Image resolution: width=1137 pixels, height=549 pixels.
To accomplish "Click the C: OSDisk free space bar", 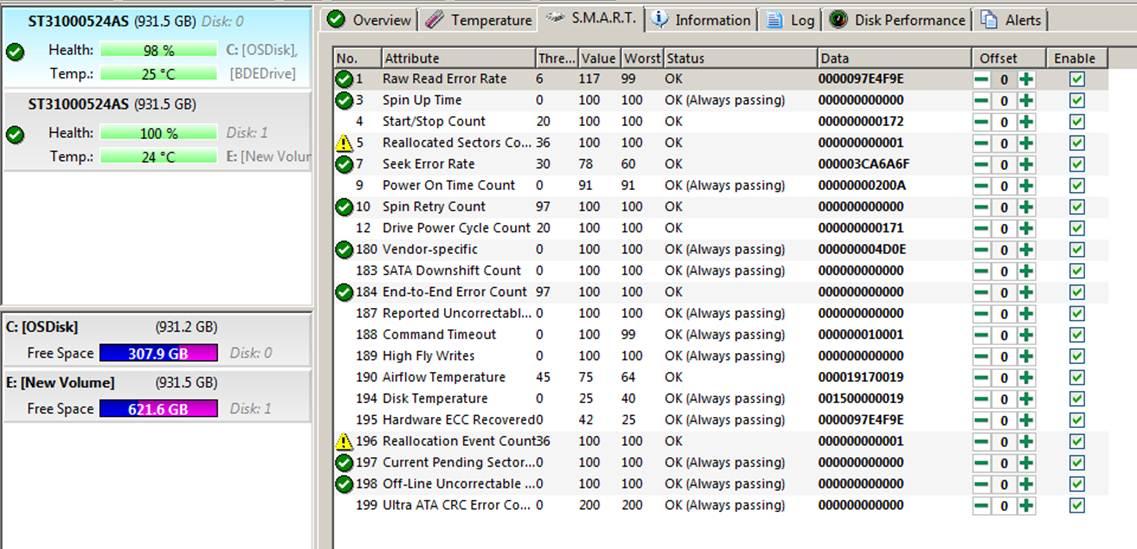I will 159,353.
